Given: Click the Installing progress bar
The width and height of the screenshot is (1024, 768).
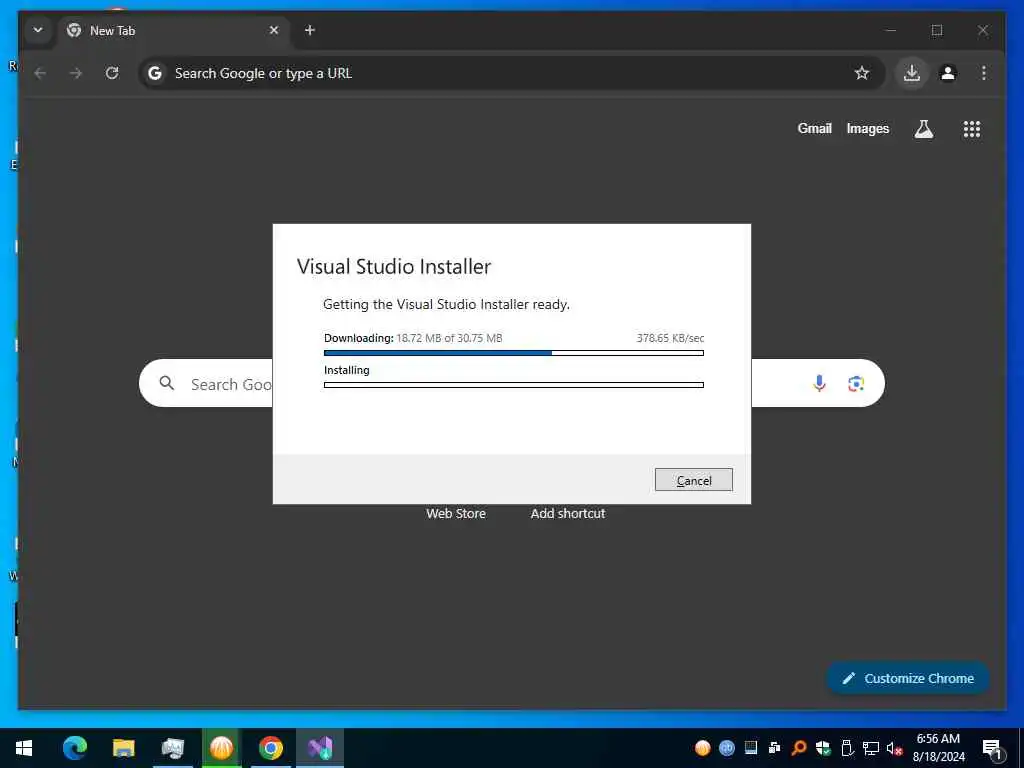Looking at the screenshot, I should point(513,385).
